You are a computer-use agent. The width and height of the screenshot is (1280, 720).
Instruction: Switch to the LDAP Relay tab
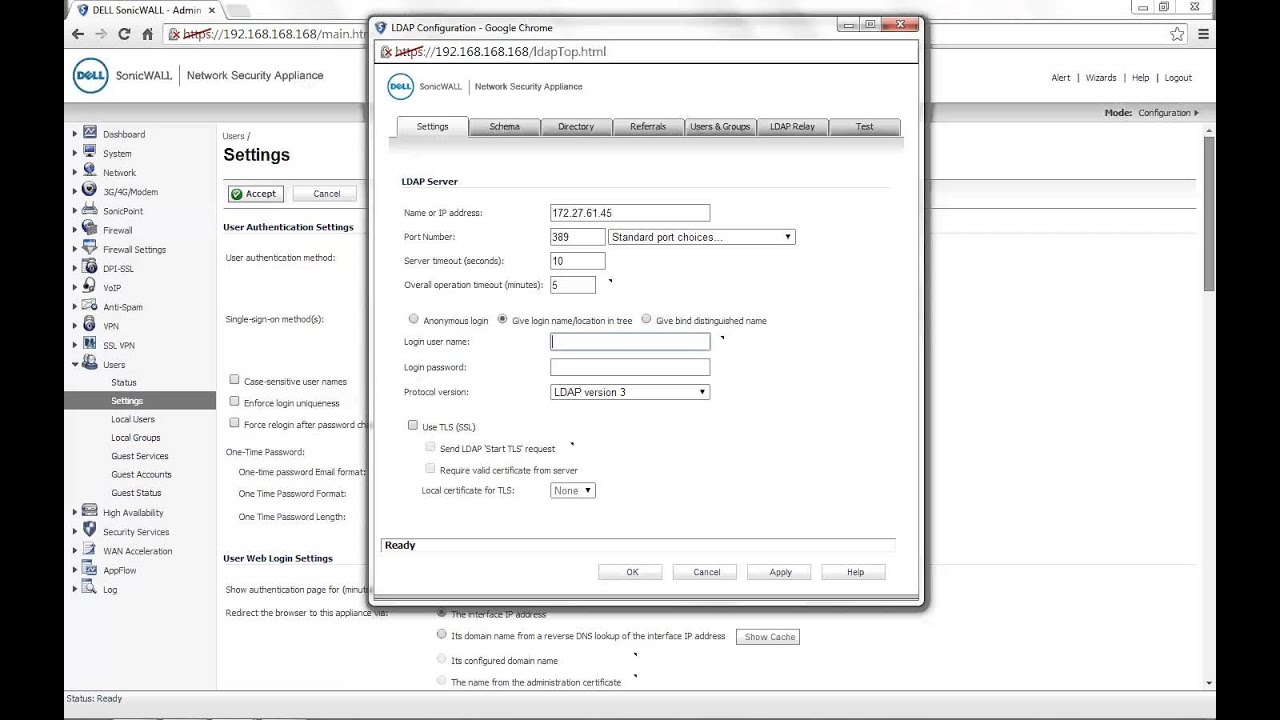[792, 127]
